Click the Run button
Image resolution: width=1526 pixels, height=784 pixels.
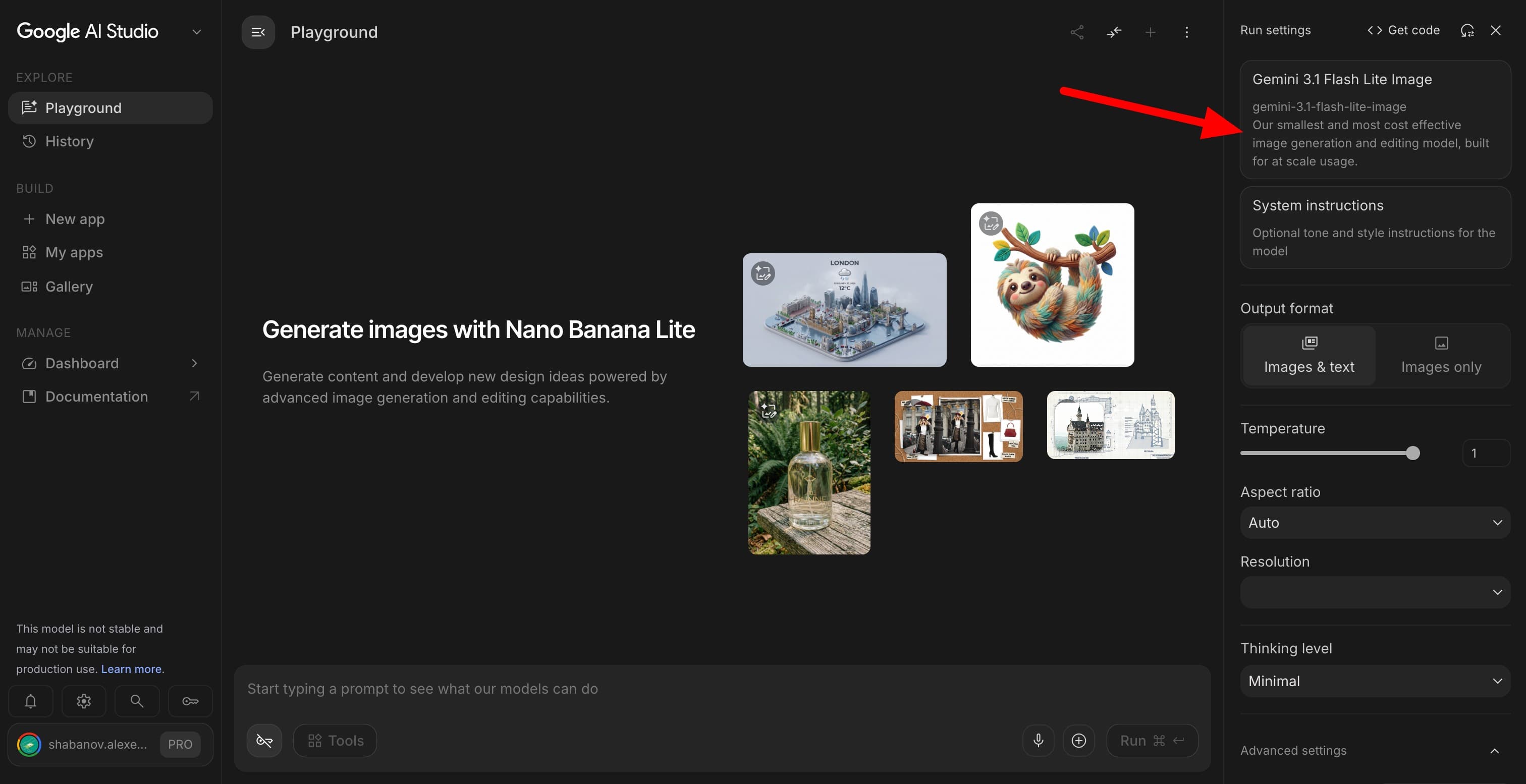[x=1152, y=740]
